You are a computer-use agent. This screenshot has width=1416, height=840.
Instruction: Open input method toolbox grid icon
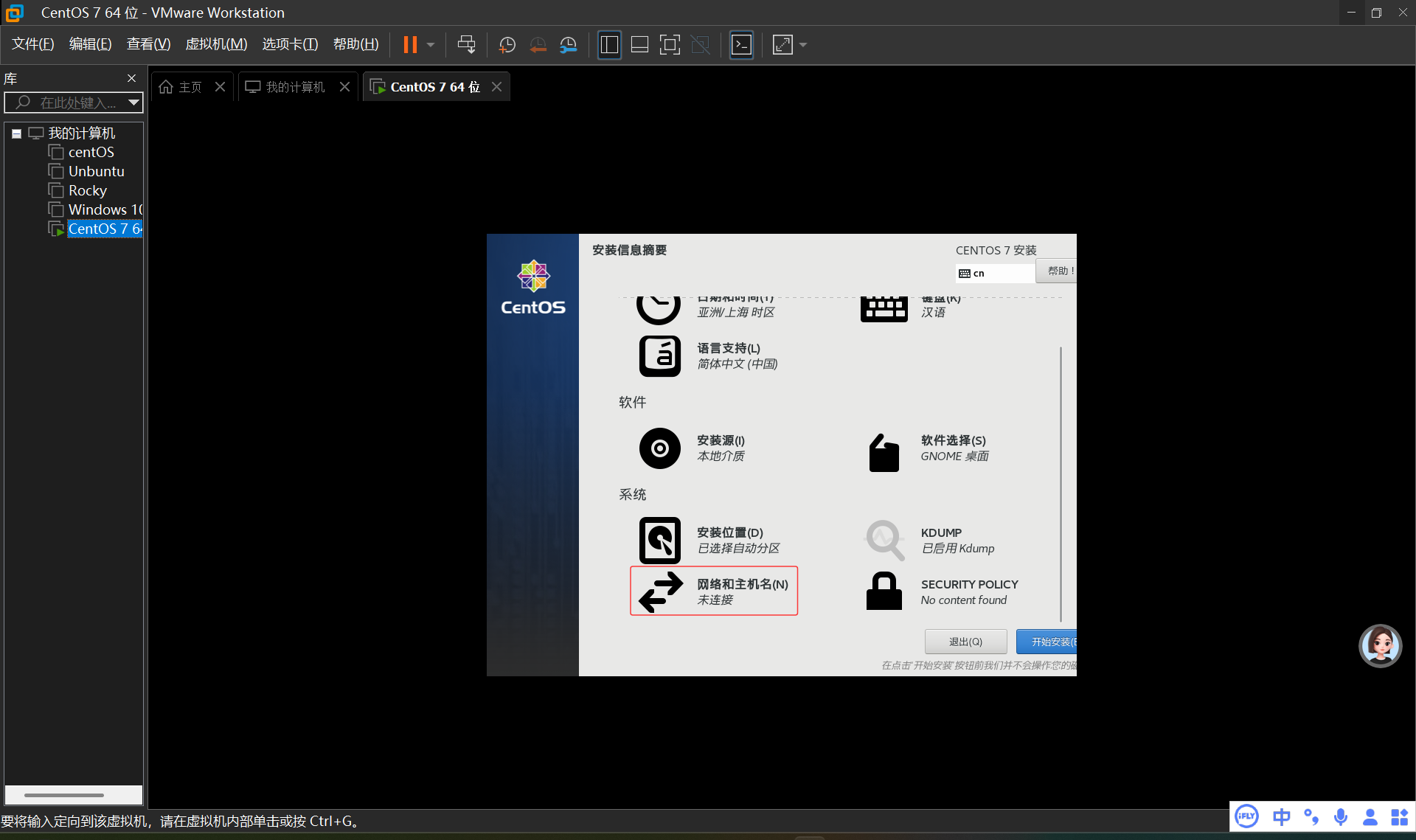pos(1399,816)
